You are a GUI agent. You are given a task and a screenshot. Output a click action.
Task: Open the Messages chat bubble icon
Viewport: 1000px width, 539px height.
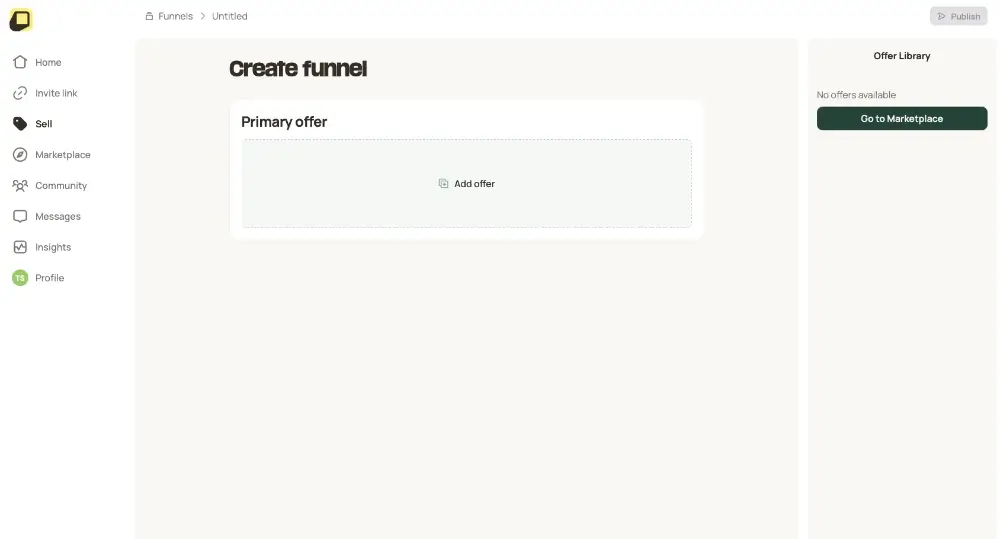(x=20, y=216)
